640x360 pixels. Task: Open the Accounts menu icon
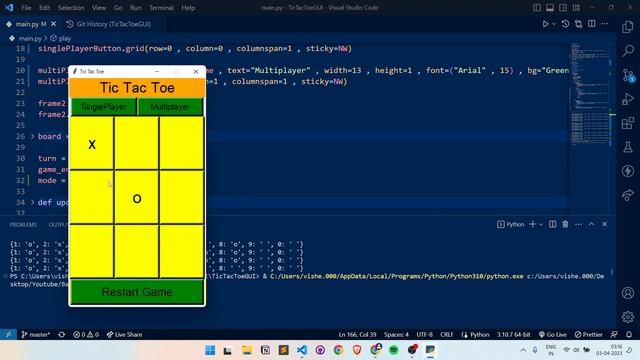(628, 293)
